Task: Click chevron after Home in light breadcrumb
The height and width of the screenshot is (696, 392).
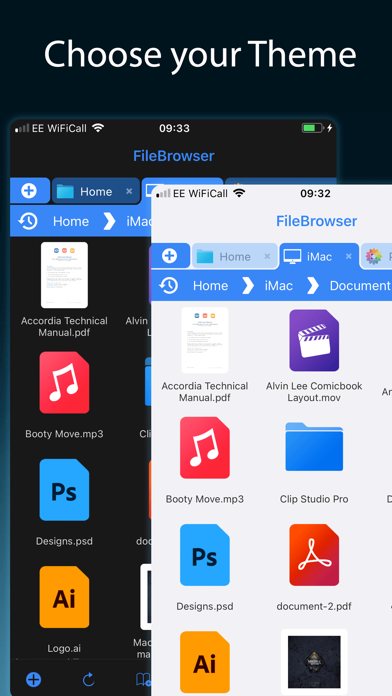Action: [248, 285]
